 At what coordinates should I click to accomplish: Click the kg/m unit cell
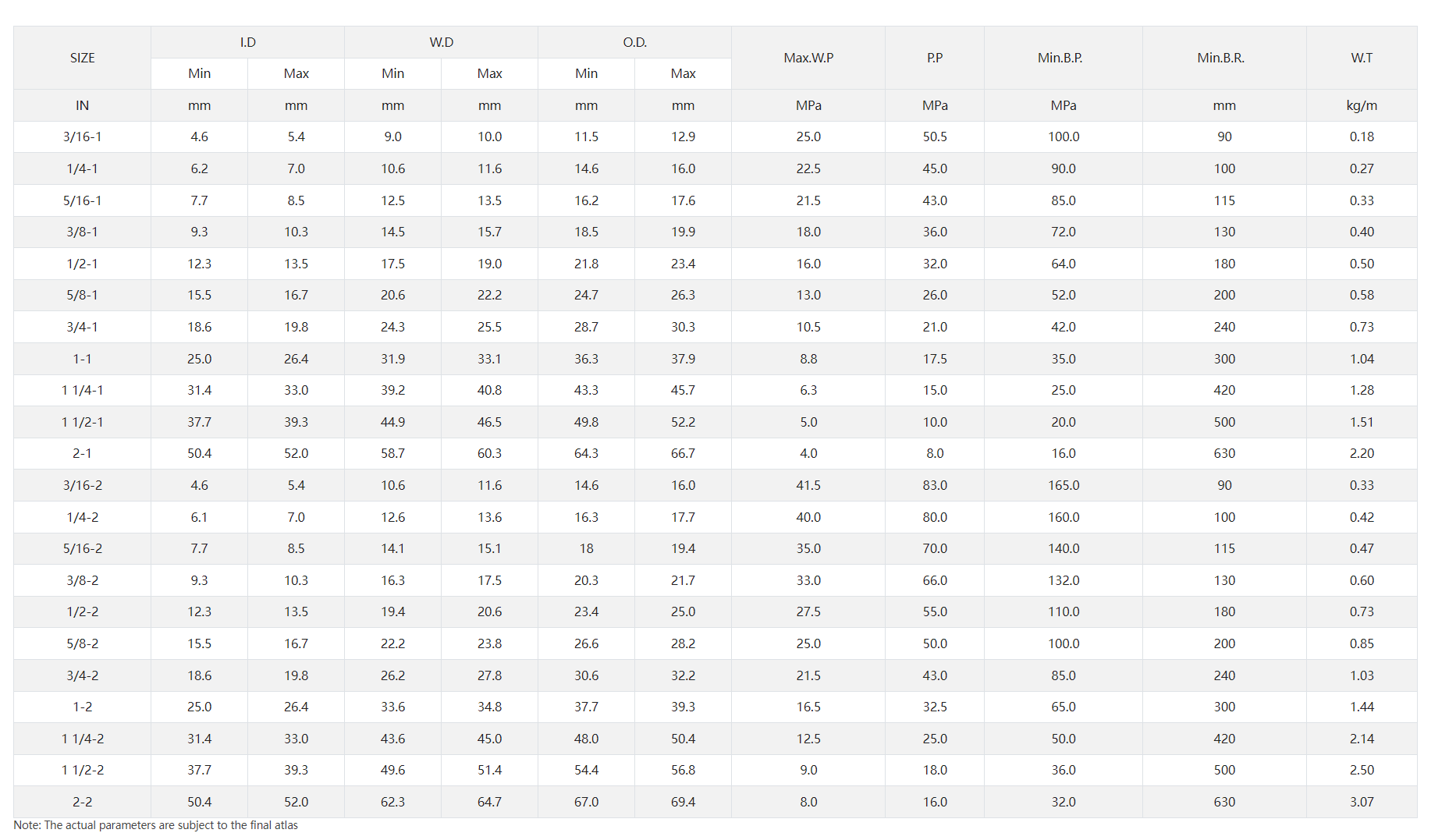[x=1362, y=105]
